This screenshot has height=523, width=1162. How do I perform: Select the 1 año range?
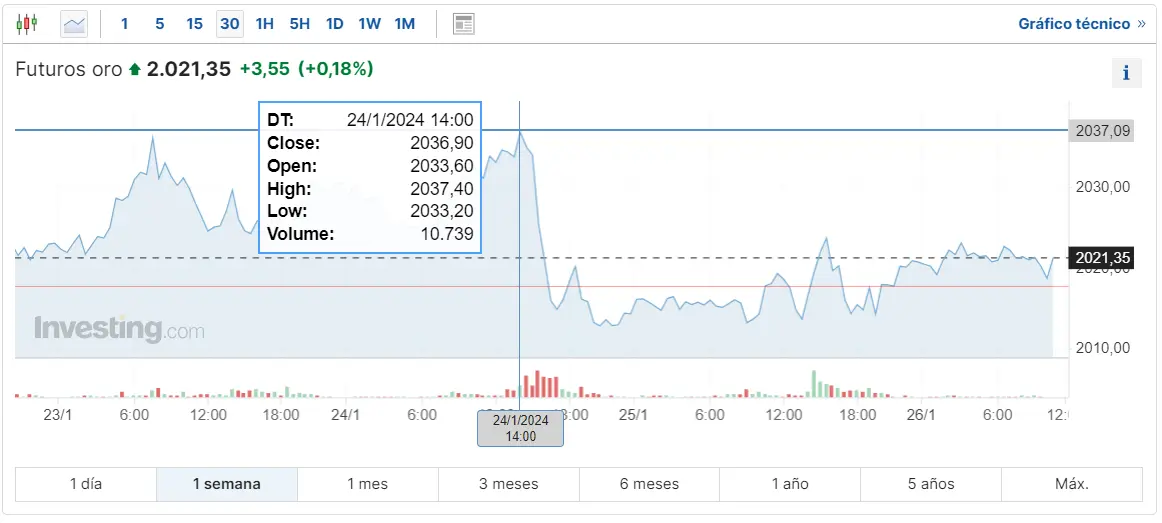coord(790,484)
